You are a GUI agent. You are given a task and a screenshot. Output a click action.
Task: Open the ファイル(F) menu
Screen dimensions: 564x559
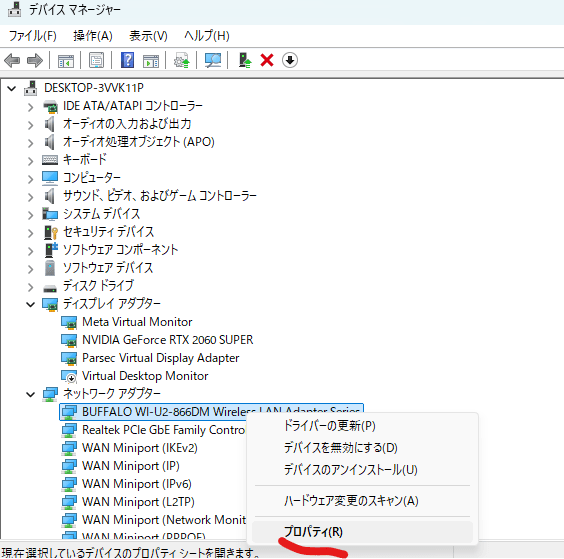[x=33, y=36]
